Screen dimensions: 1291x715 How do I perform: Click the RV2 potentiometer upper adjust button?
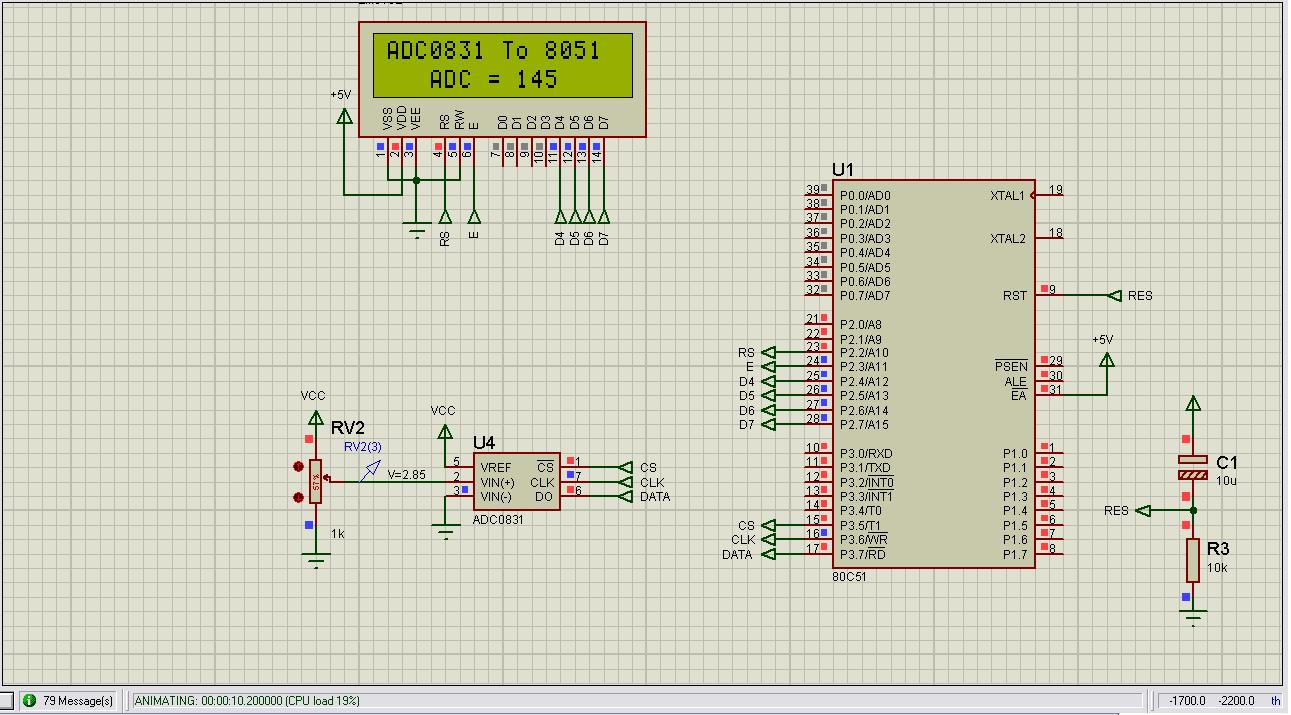pyautogui.click(x=298, y=467)
